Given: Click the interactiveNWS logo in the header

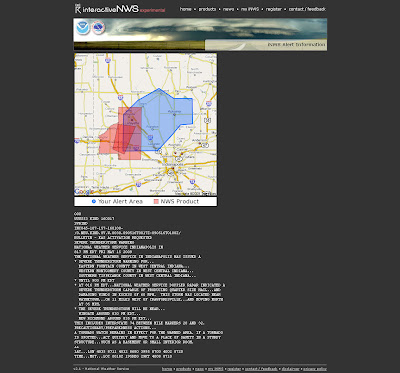Looking at the screenshot, I should (106, 9).
